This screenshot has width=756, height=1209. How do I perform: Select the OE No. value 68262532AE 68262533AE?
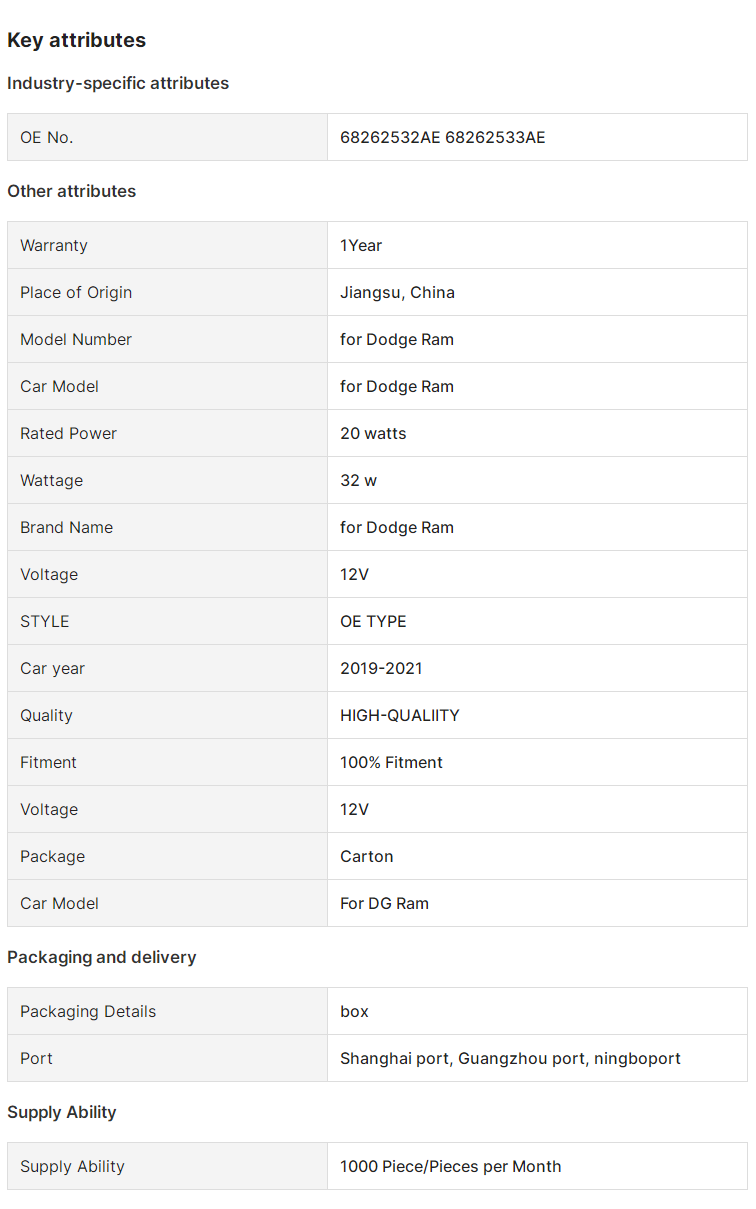click(x=442, y=137)
